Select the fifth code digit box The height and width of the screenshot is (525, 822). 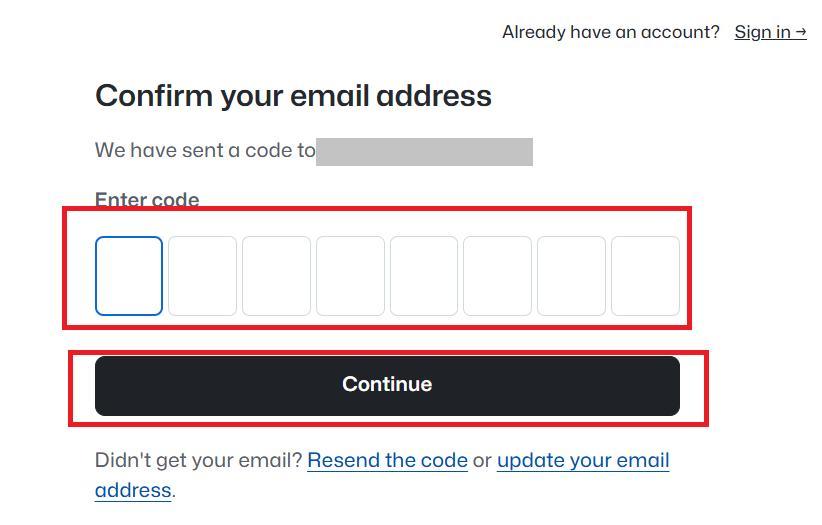point(424,276)
